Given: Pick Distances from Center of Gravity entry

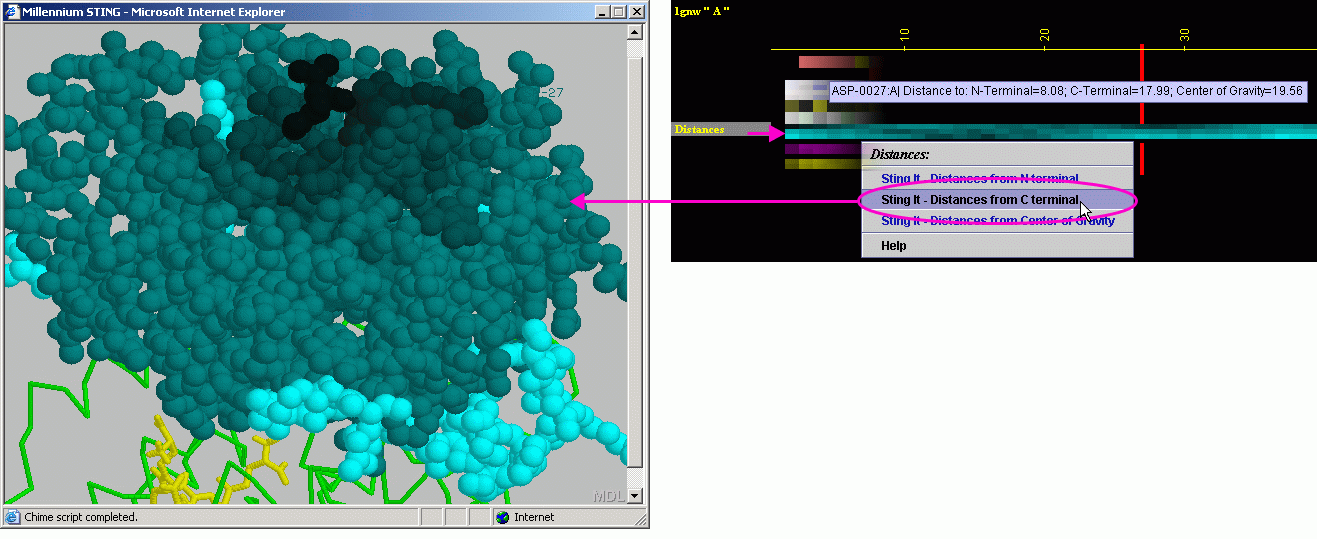Looking at the screenshot, I should coord(997,221).
